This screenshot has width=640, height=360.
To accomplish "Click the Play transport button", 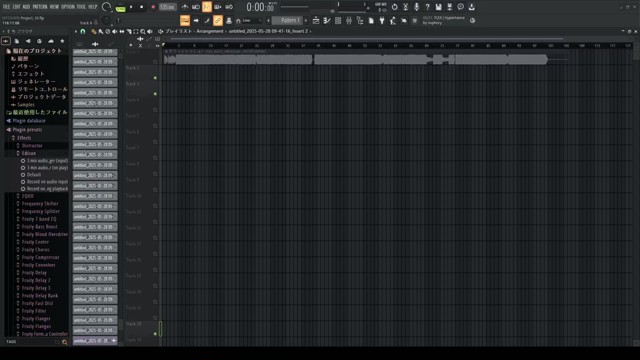I will tap(131, 7).
